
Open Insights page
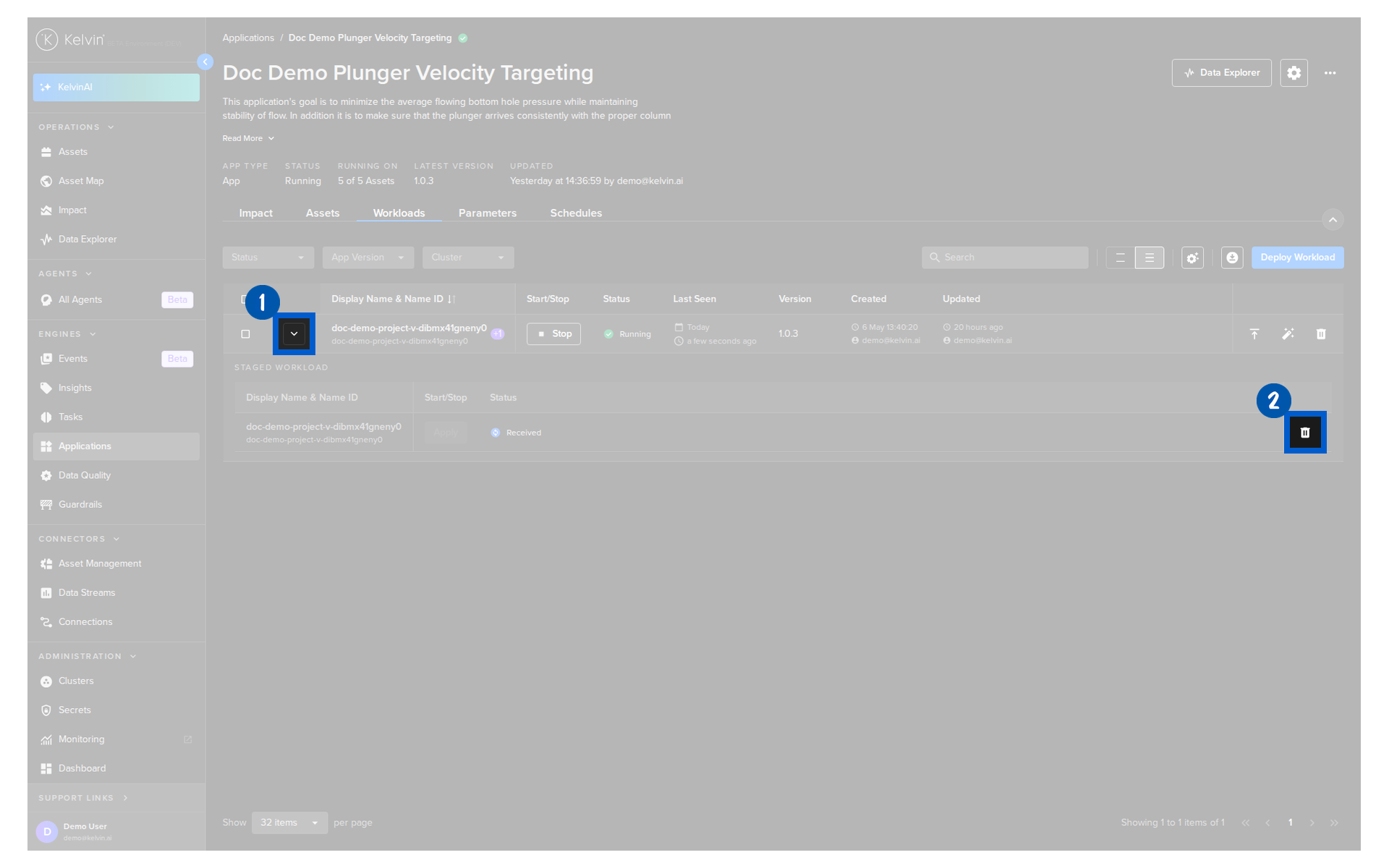click(x=116, y=388)
